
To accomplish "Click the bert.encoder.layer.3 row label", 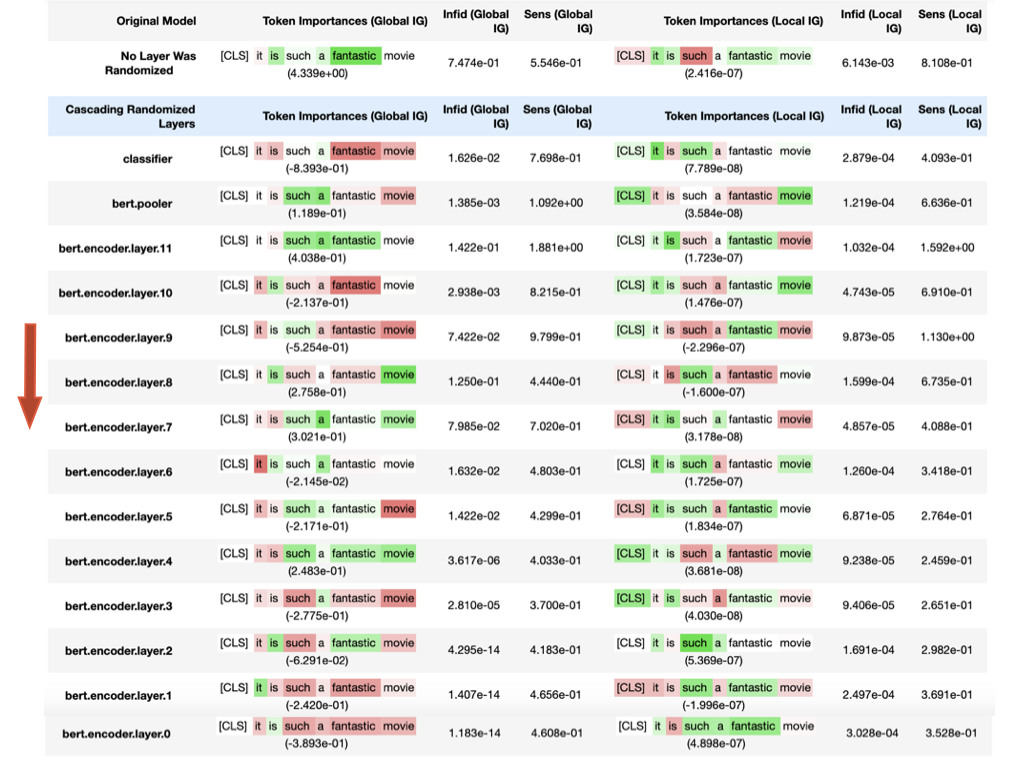I will tap(119, 606).
